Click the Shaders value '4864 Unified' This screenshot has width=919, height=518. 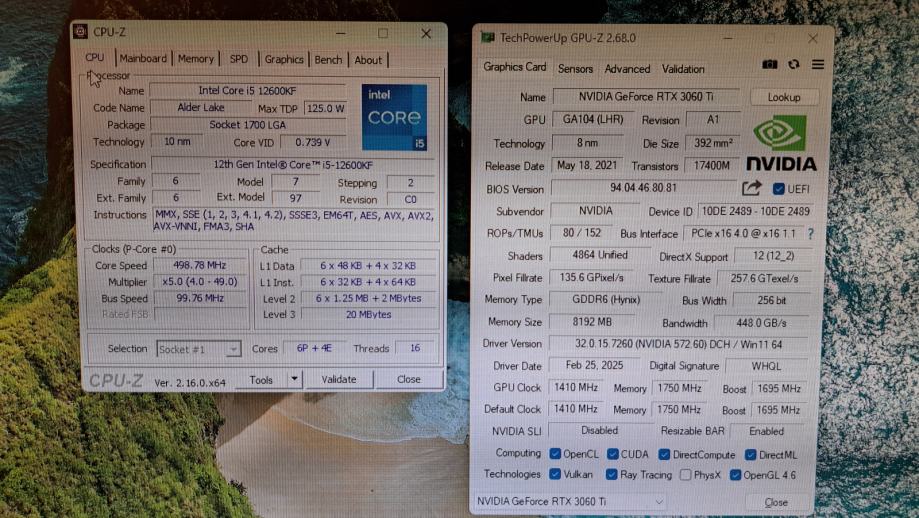600,255
